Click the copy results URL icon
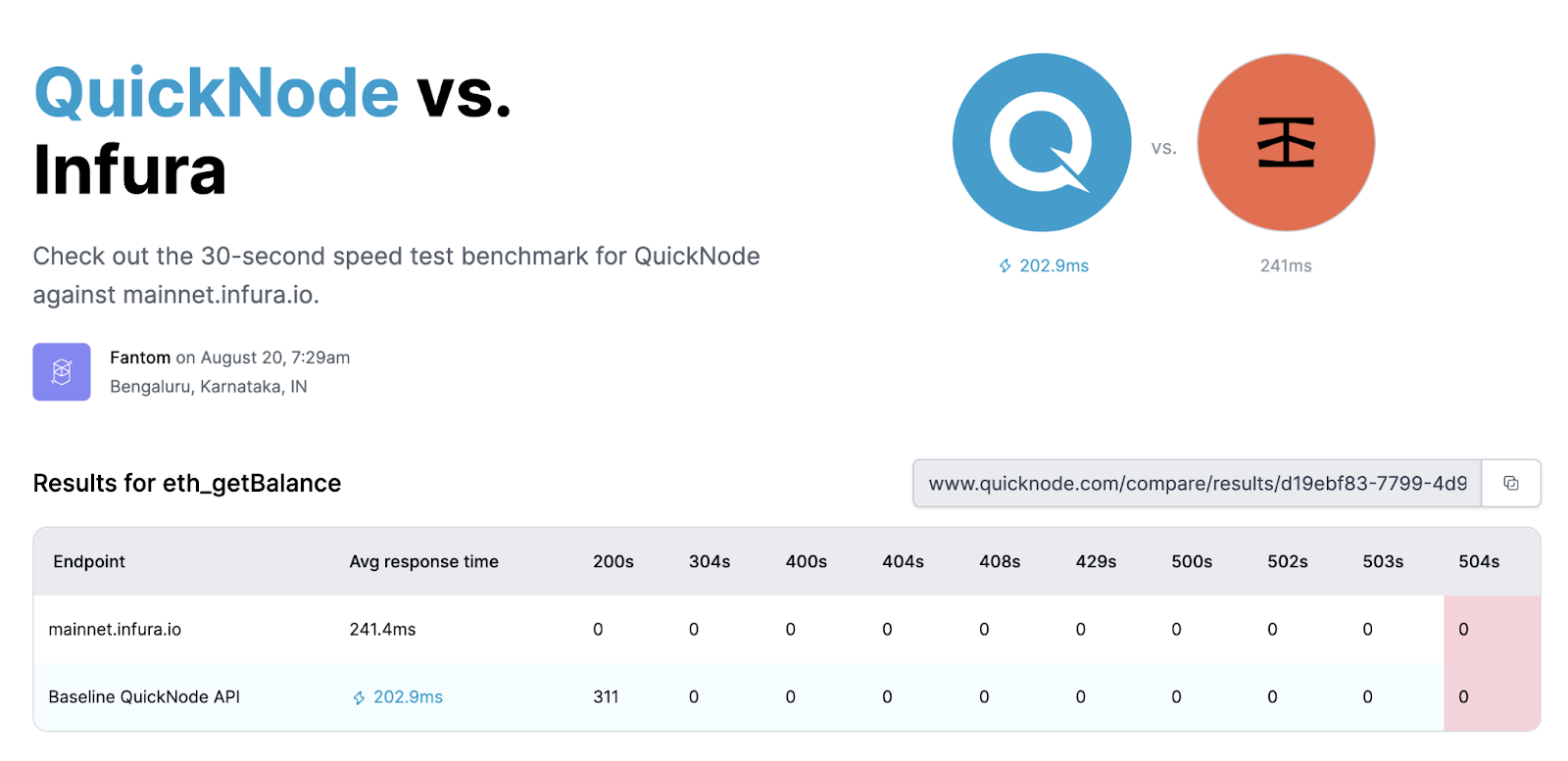 coord(1510,483)
